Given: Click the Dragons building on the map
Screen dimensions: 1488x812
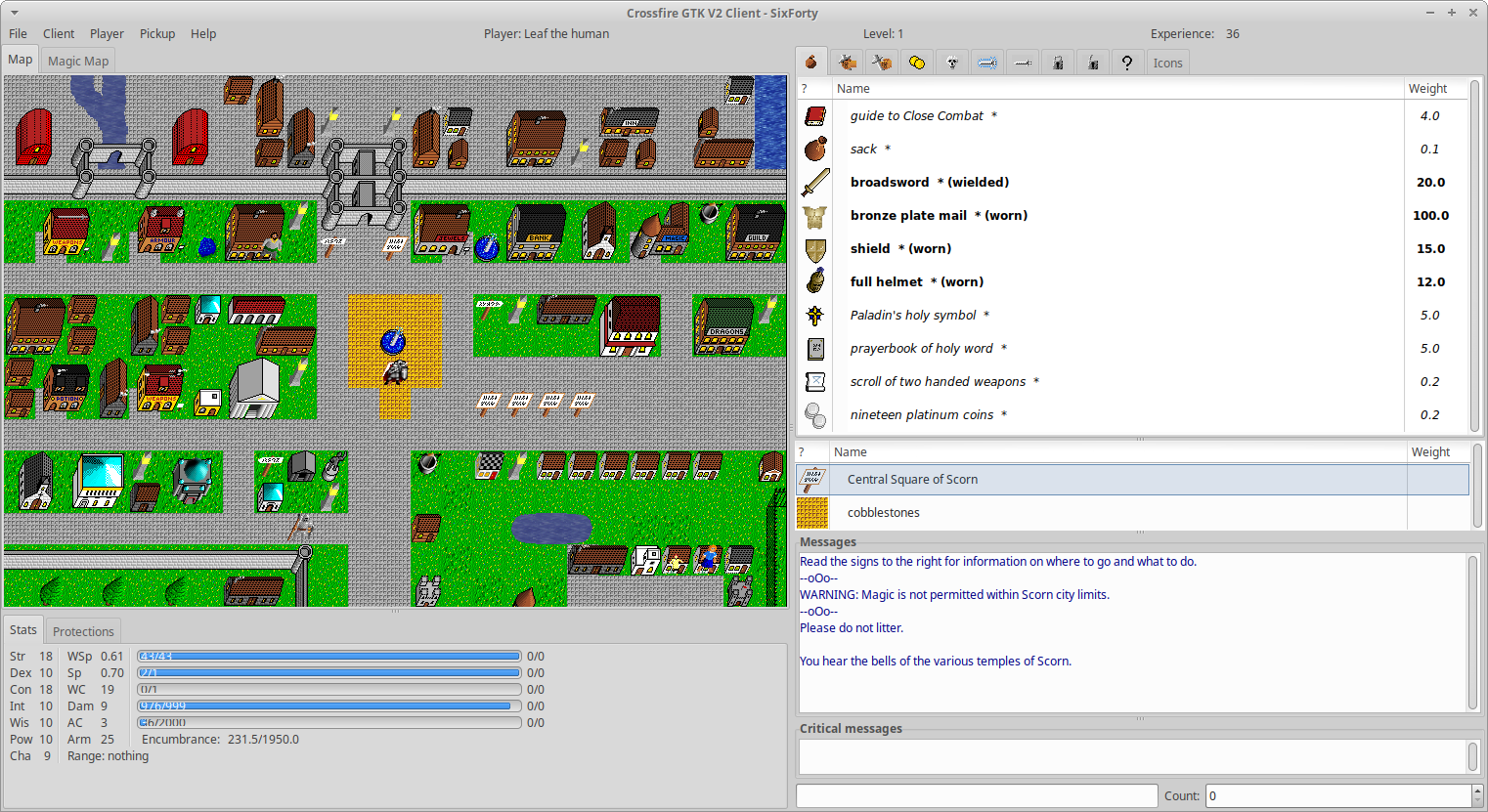Looking at the screenshot, I should click(725, 327).
